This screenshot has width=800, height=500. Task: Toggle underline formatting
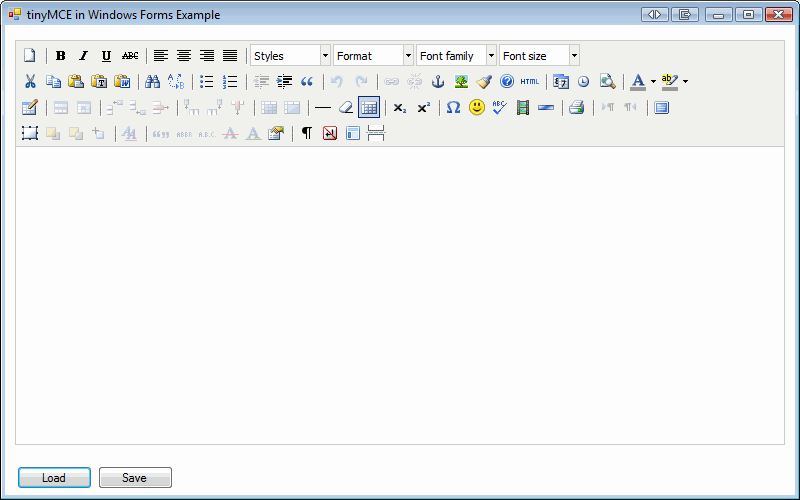pos(106,56)
